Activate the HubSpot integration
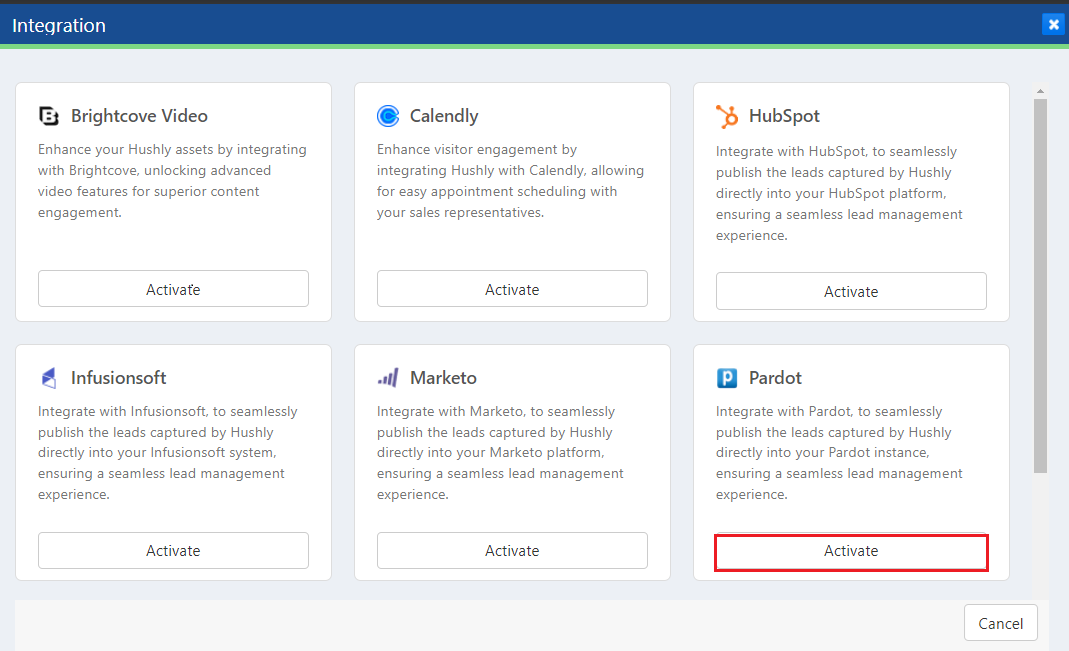 (851, 291)
